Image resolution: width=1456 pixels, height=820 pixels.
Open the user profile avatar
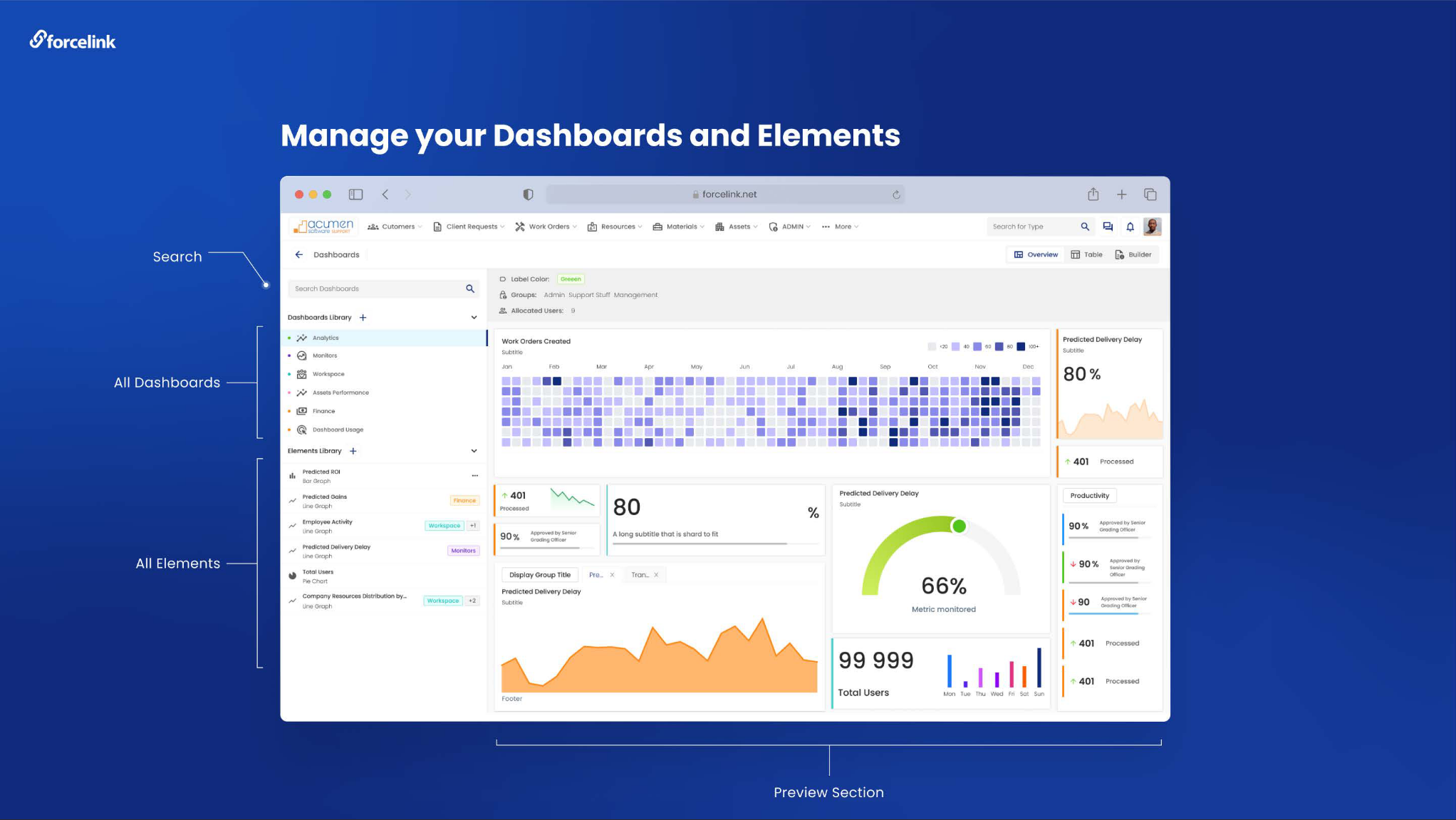point(1152,227)
